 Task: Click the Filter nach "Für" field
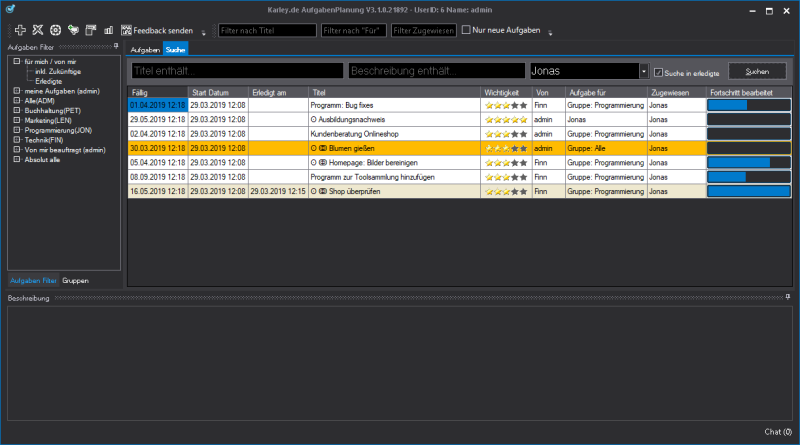coord(354,31)
